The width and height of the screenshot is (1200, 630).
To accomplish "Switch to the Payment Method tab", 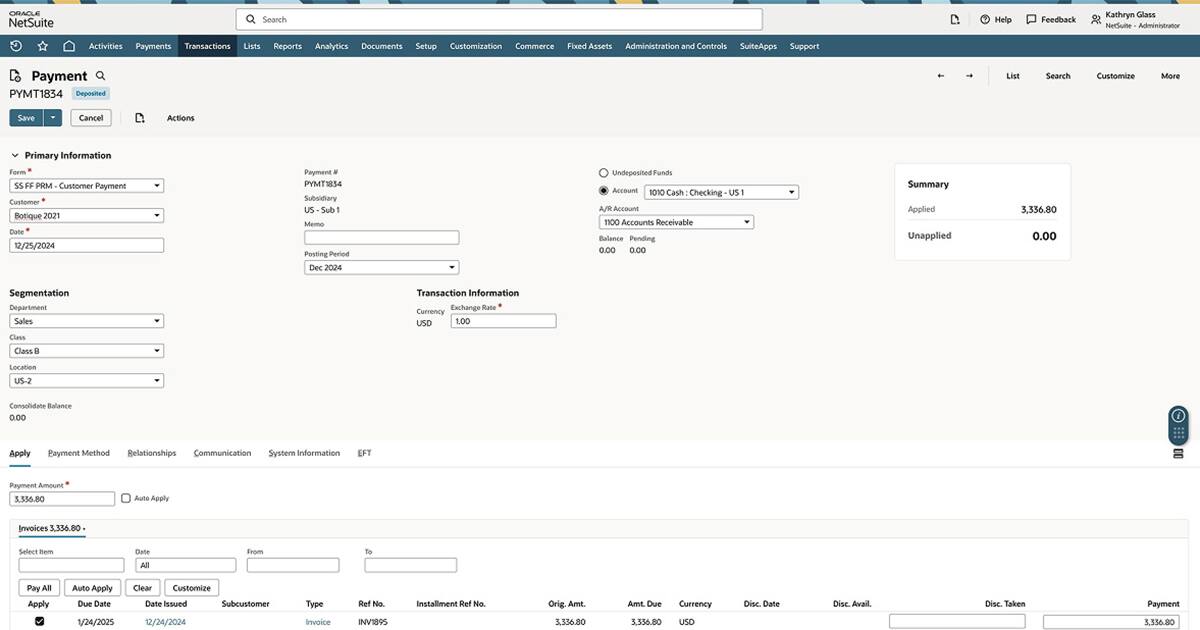I will coord(79,453).
